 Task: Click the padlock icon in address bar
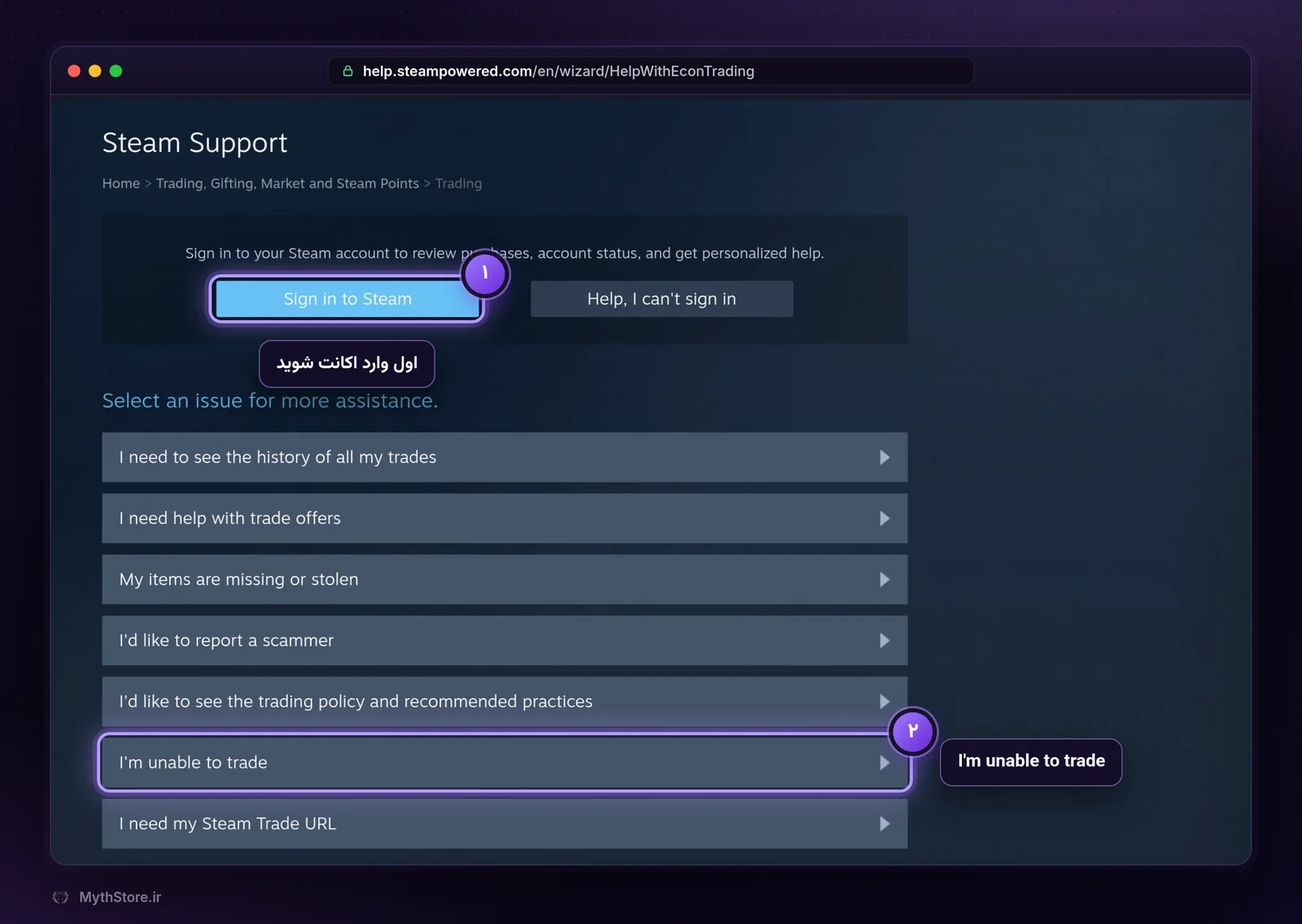pyautogui.click(x=347, y=71)
